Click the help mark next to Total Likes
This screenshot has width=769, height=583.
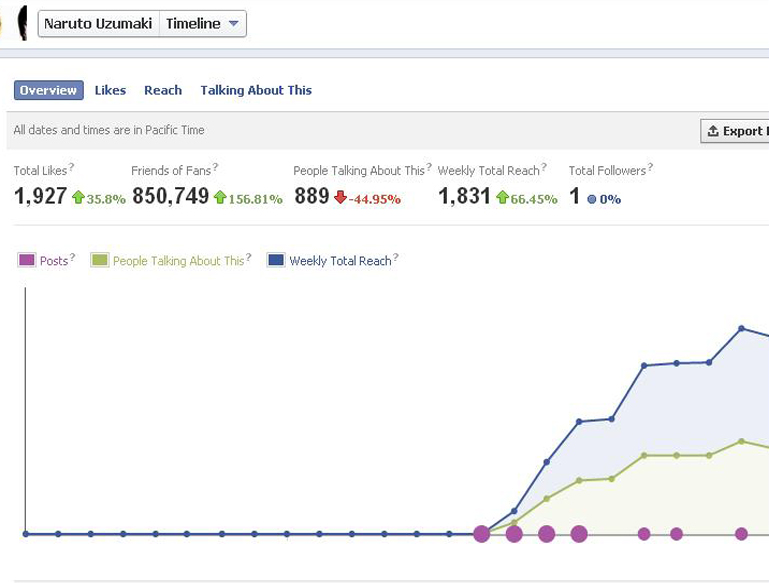71,167
